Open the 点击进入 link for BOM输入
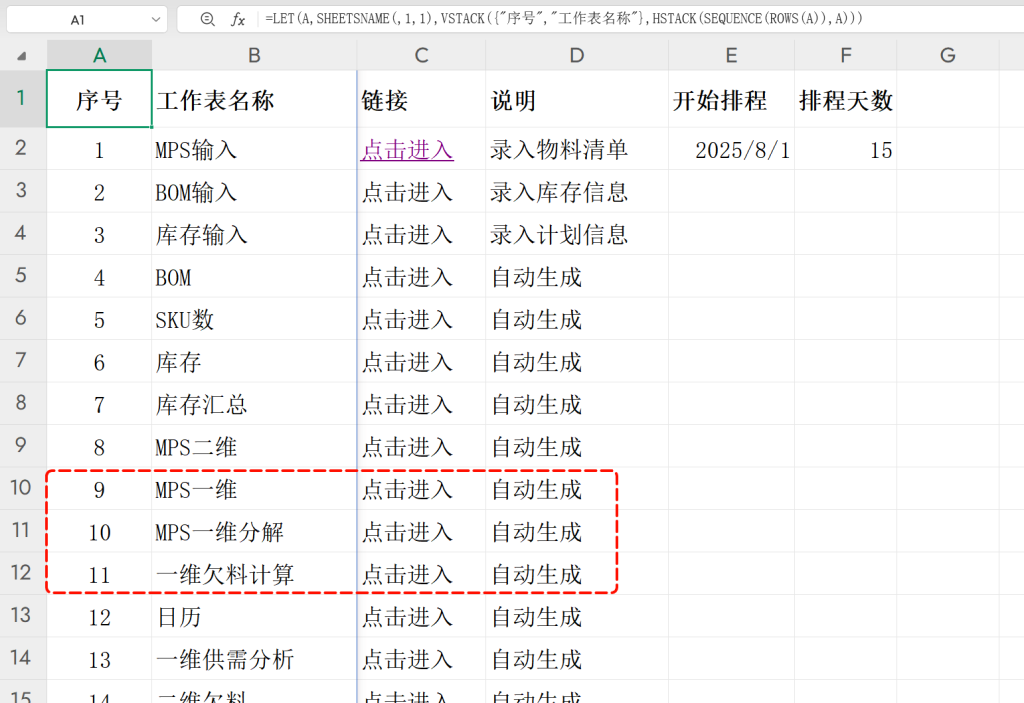 tap(407, 193)
